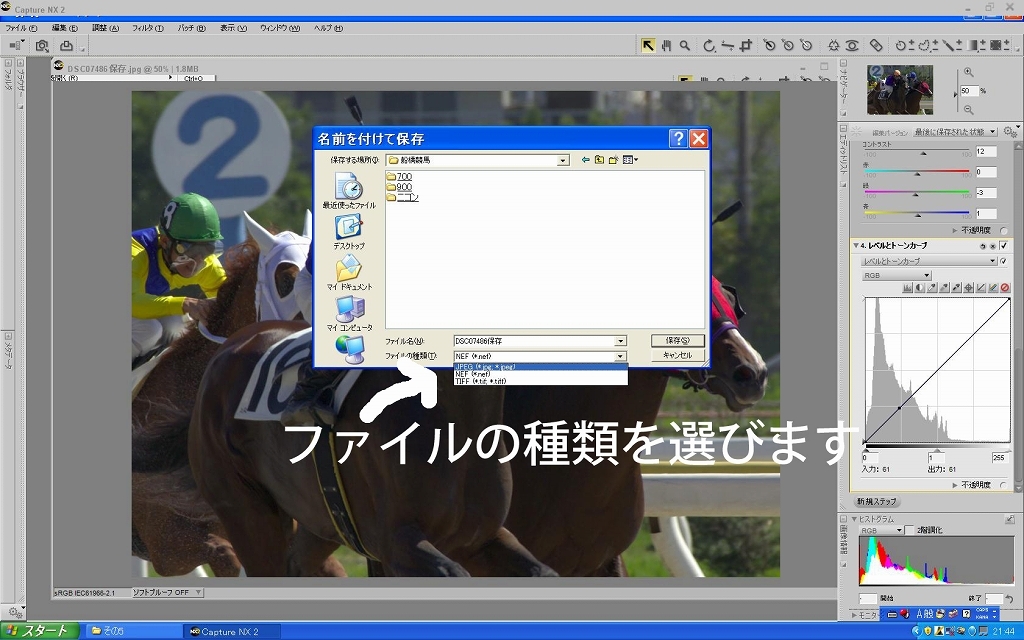Open the Levels & Curves adjustment type dropdown
Image resolution: width=1024 pixels, height=640 pixels.
point(929,261)
